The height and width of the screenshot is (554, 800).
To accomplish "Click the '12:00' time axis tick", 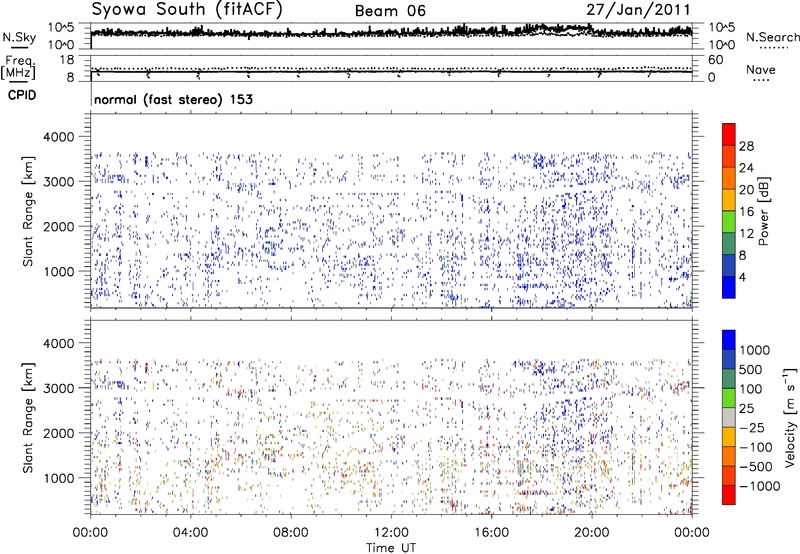I will (391, 533).
